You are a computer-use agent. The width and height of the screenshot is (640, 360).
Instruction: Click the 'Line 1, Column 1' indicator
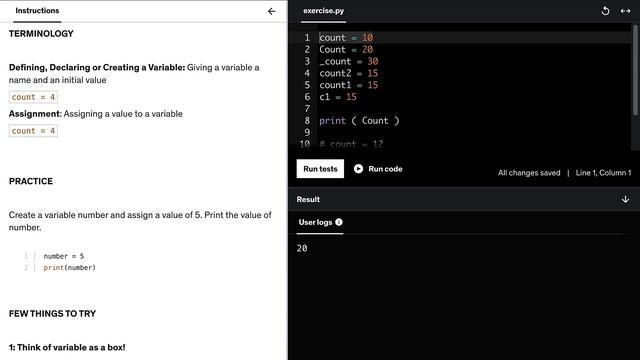603,173
